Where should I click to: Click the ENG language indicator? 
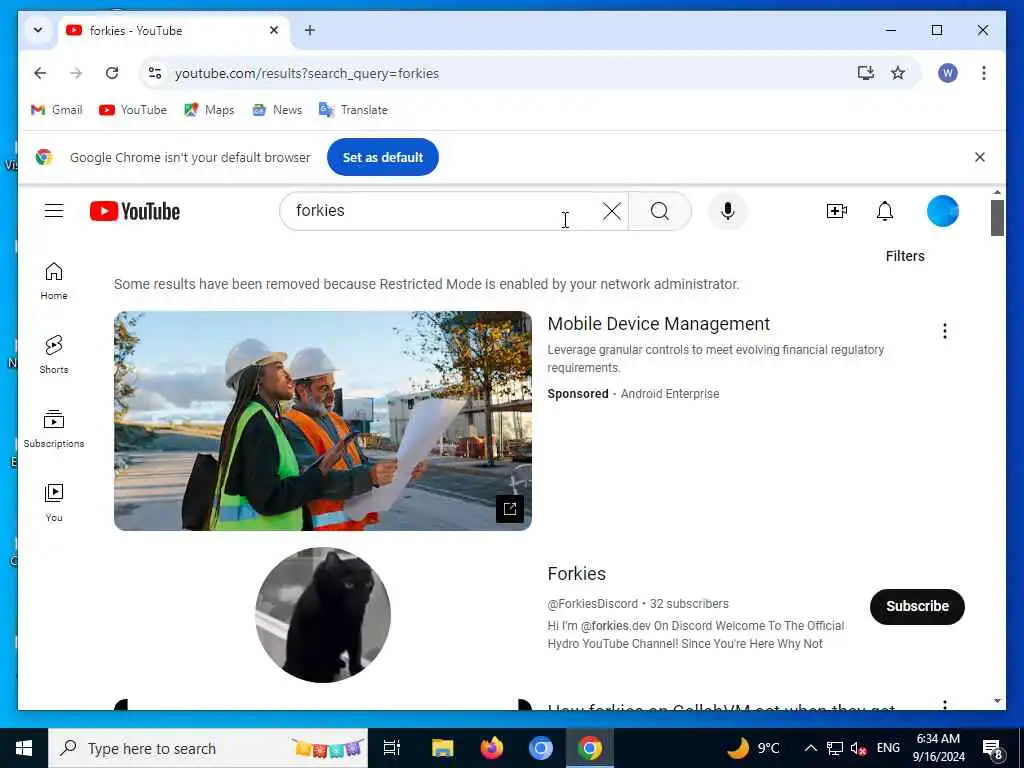[888, 748]
